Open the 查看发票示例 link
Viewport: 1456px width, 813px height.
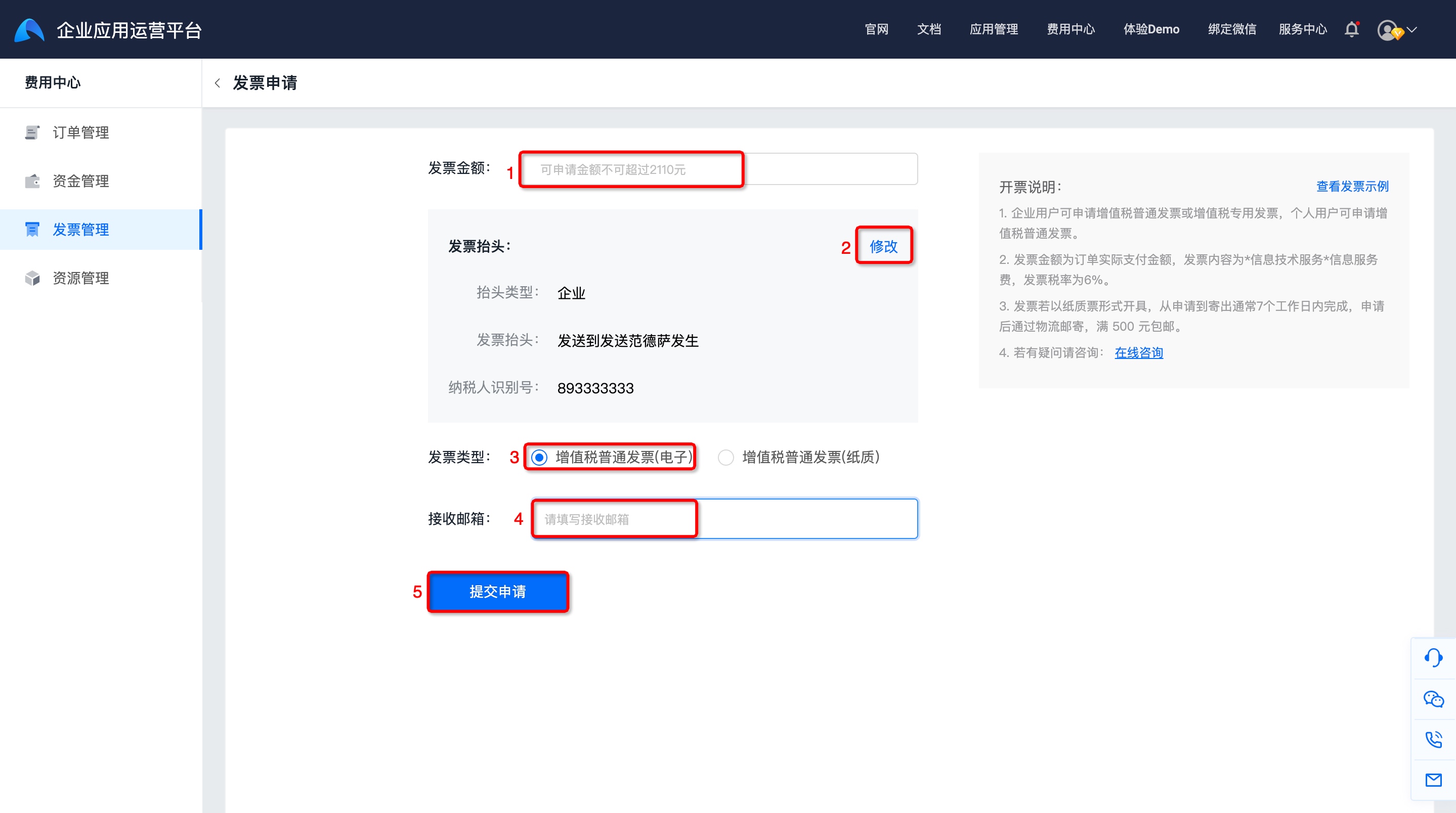[x=1352, y=187]
